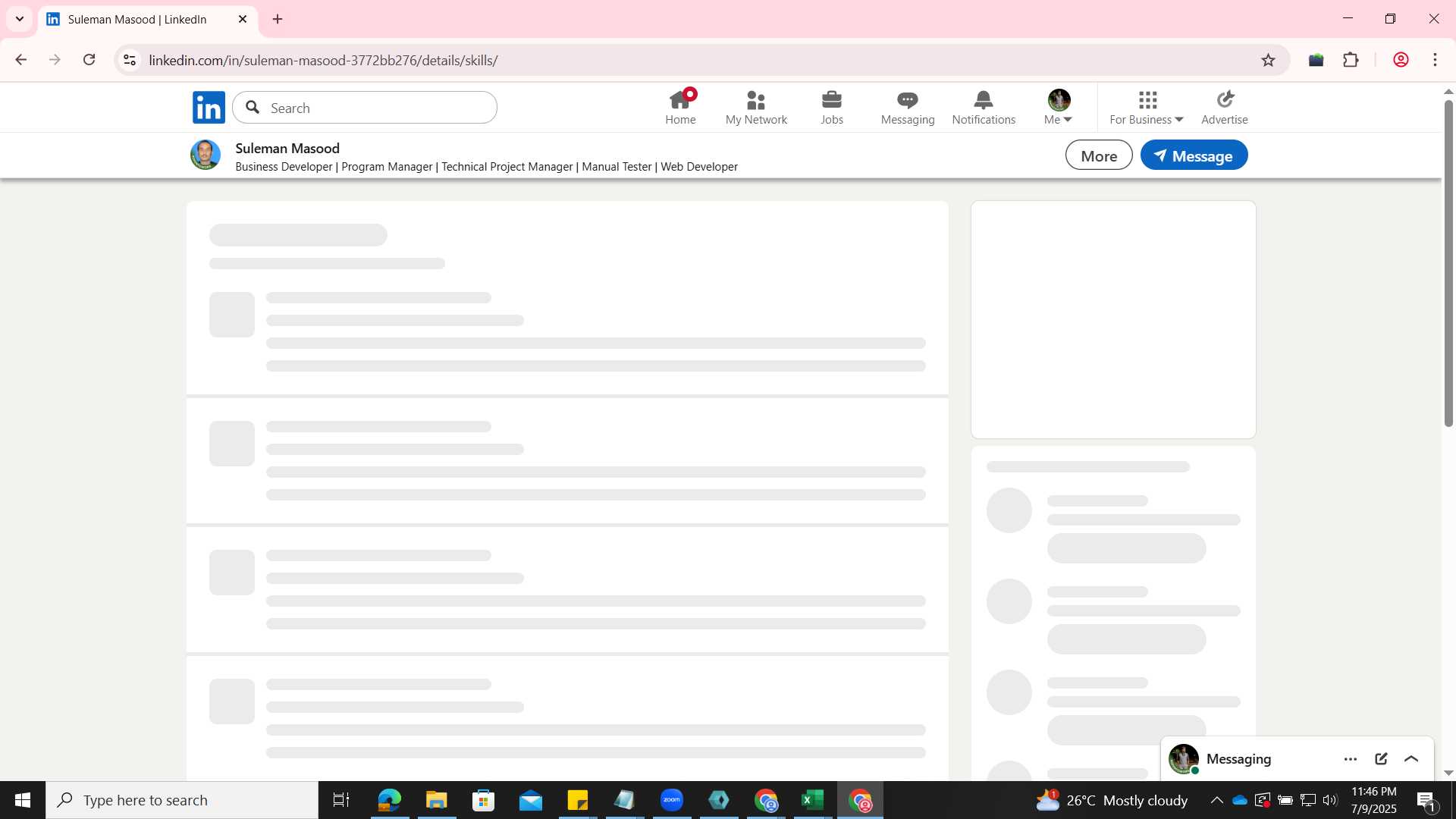Open Task View on the taskbar

[341, 800]
